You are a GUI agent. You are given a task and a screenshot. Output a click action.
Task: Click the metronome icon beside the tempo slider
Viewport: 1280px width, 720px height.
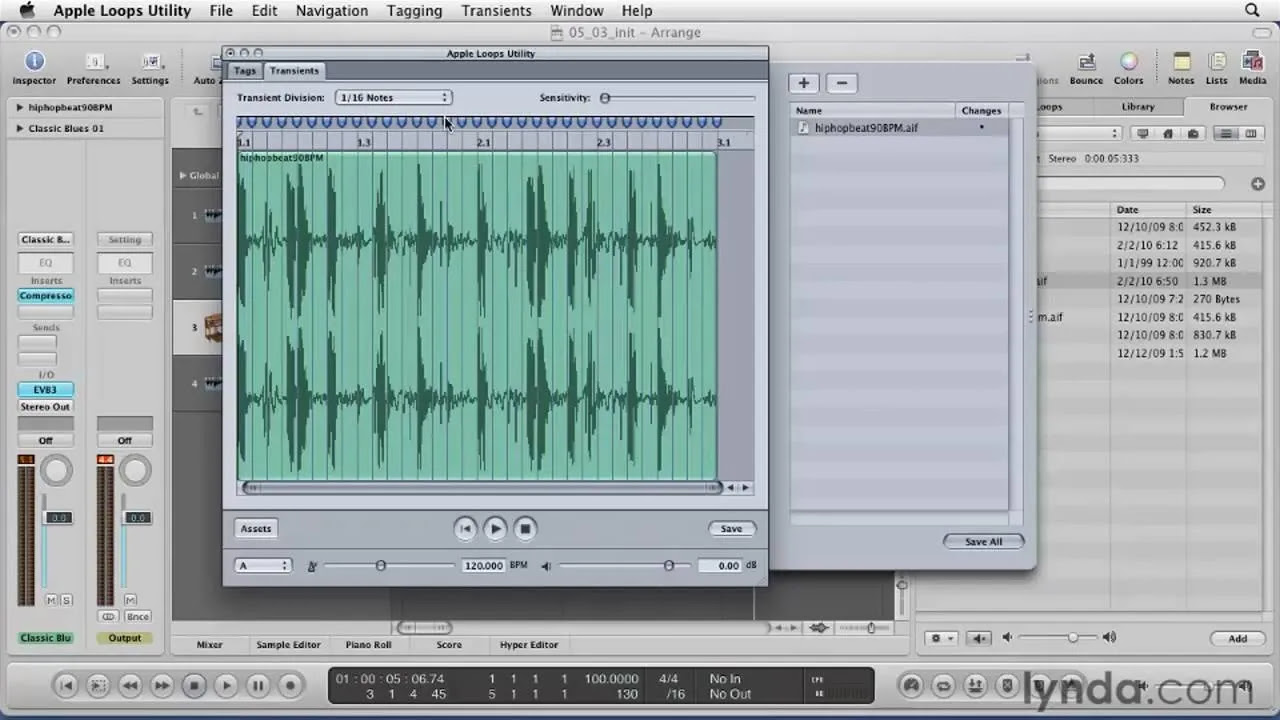(x=312, y=566)
